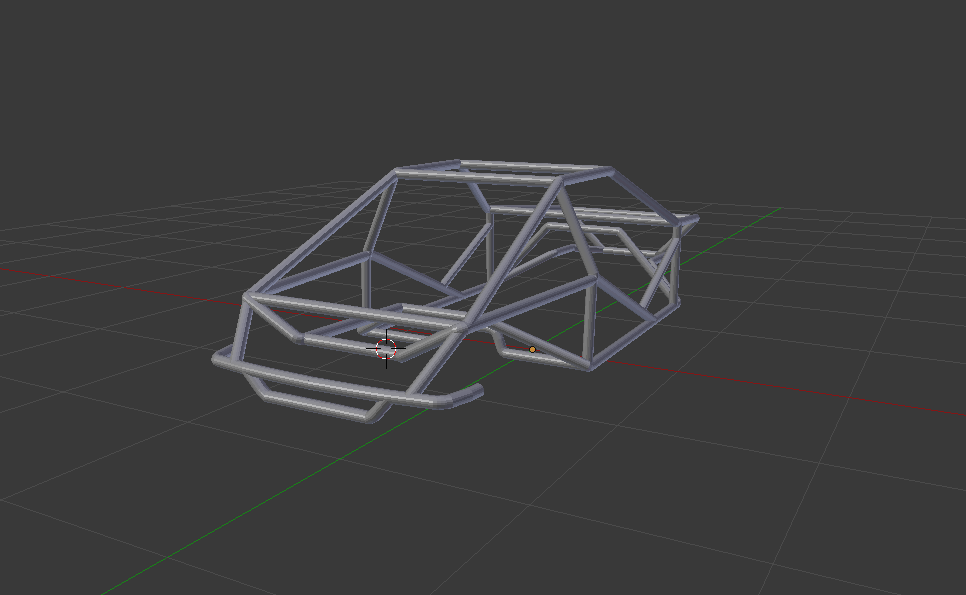This screenshot has height=595, width=966.
Task: Select the front bumper bar of the frame
Action: tap(347, 382)
